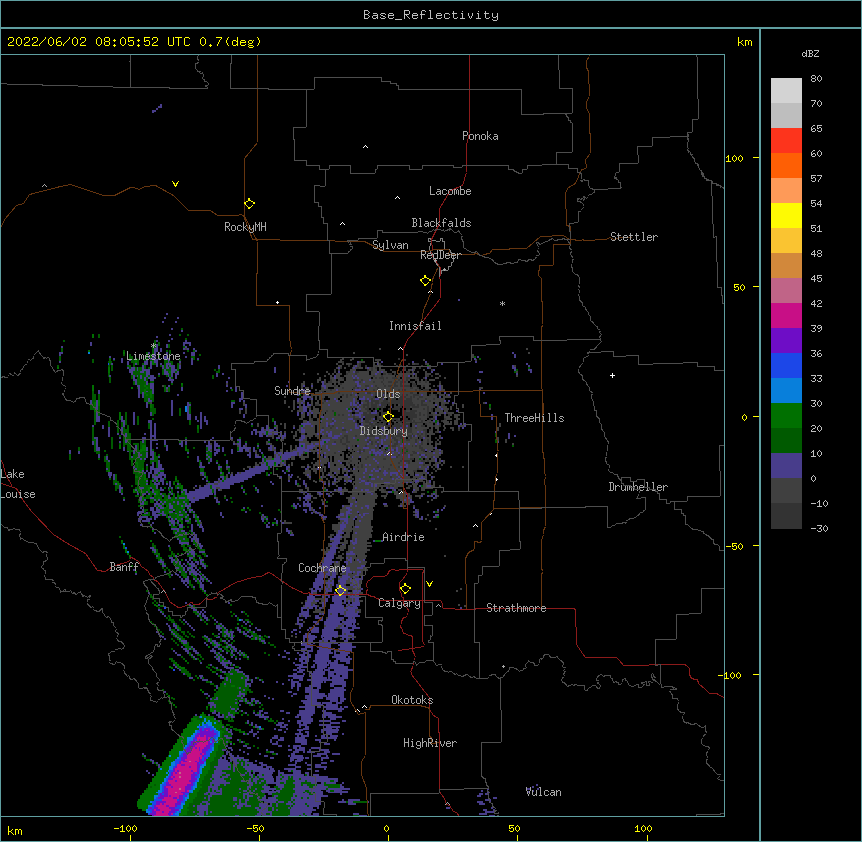Select the yellow diamond marker south of RedDeer

426,281
